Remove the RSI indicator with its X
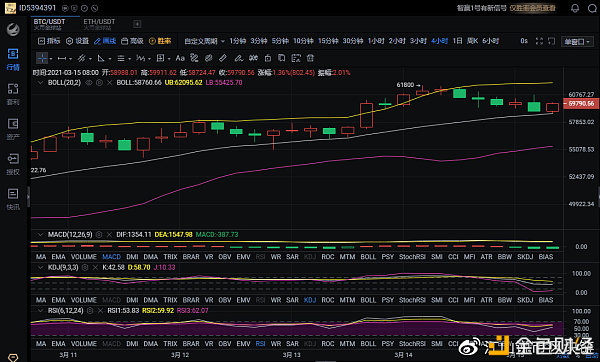Viewport: 600px width, 362px height. pos(100,310)
